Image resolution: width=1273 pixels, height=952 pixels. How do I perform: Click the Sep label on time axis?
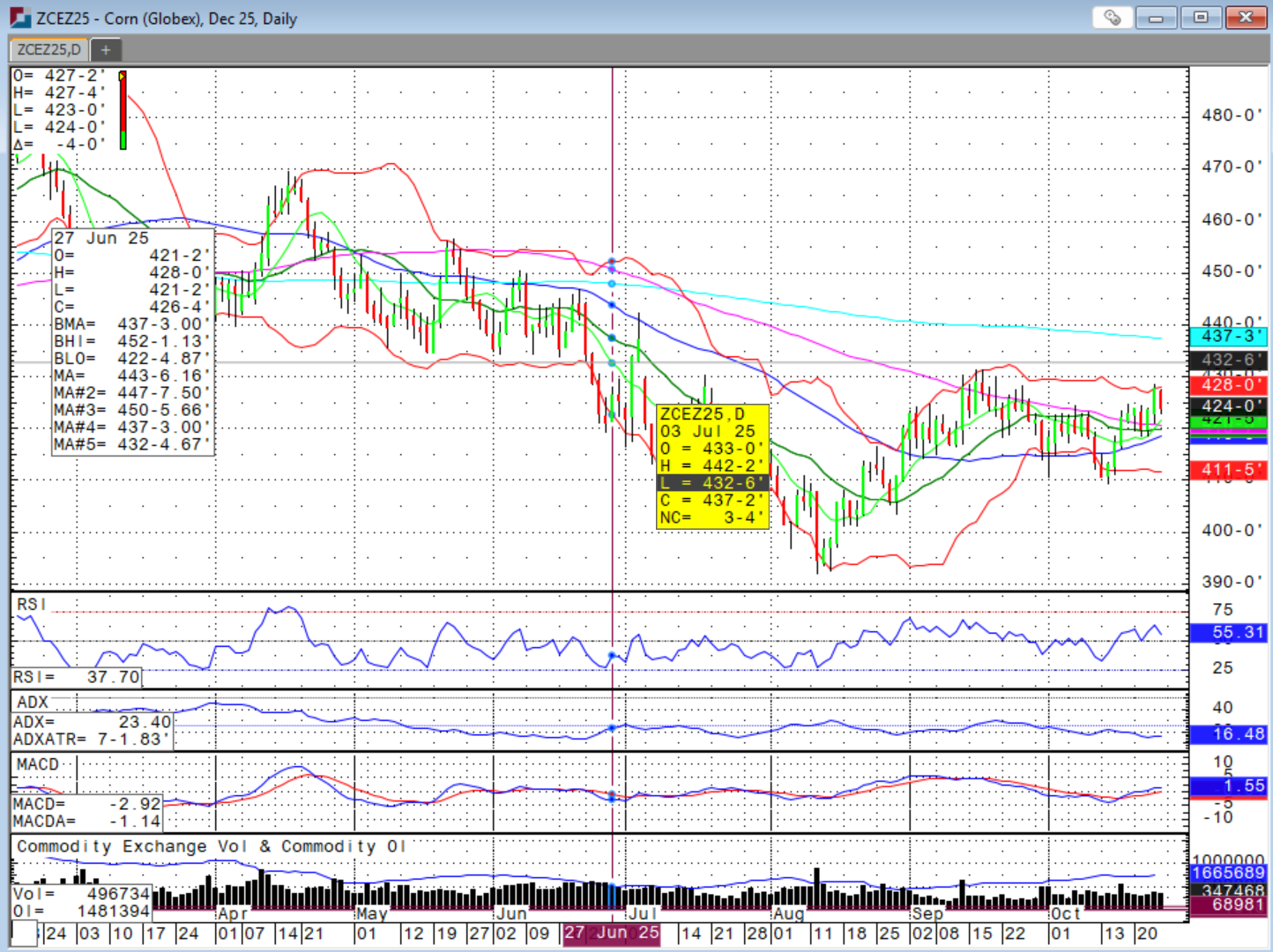click(927, 914)
